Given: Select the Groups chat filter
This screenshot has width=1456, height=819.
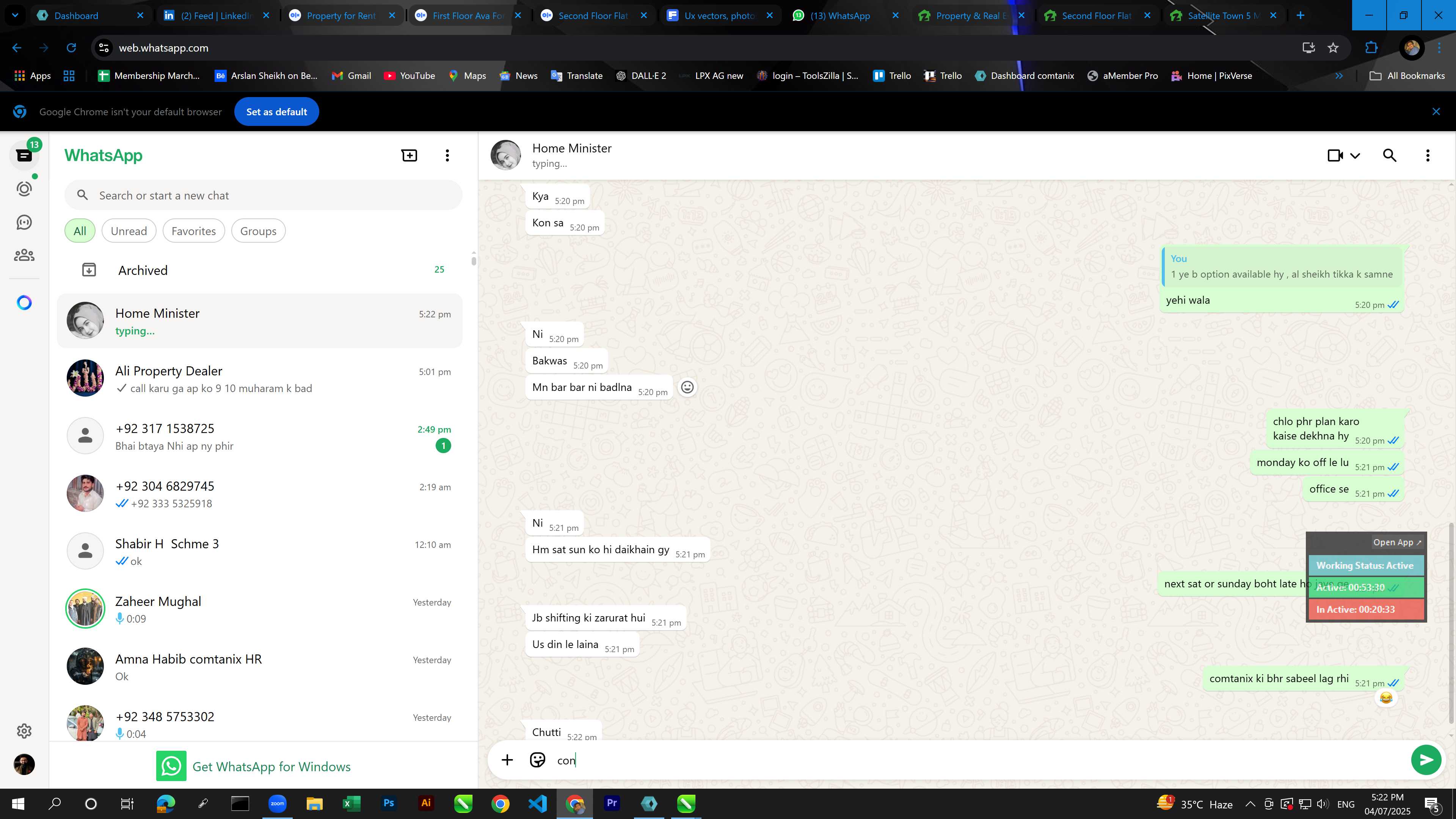Looking at the screenshot, I should tap(258, 231).
